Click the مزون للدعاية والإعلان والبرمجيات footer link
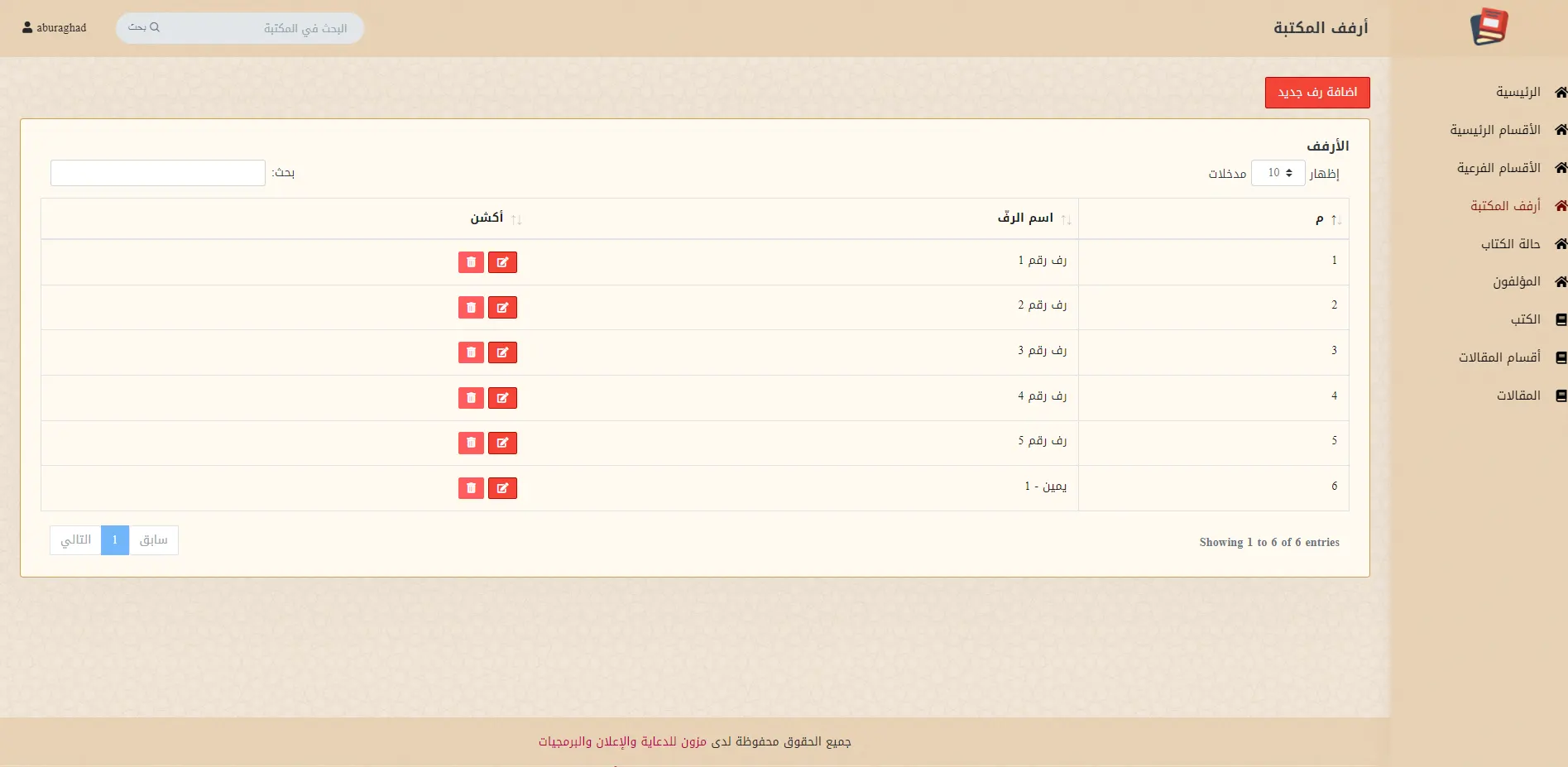This screenshot has height=767, width=1568. click(622, 741)
